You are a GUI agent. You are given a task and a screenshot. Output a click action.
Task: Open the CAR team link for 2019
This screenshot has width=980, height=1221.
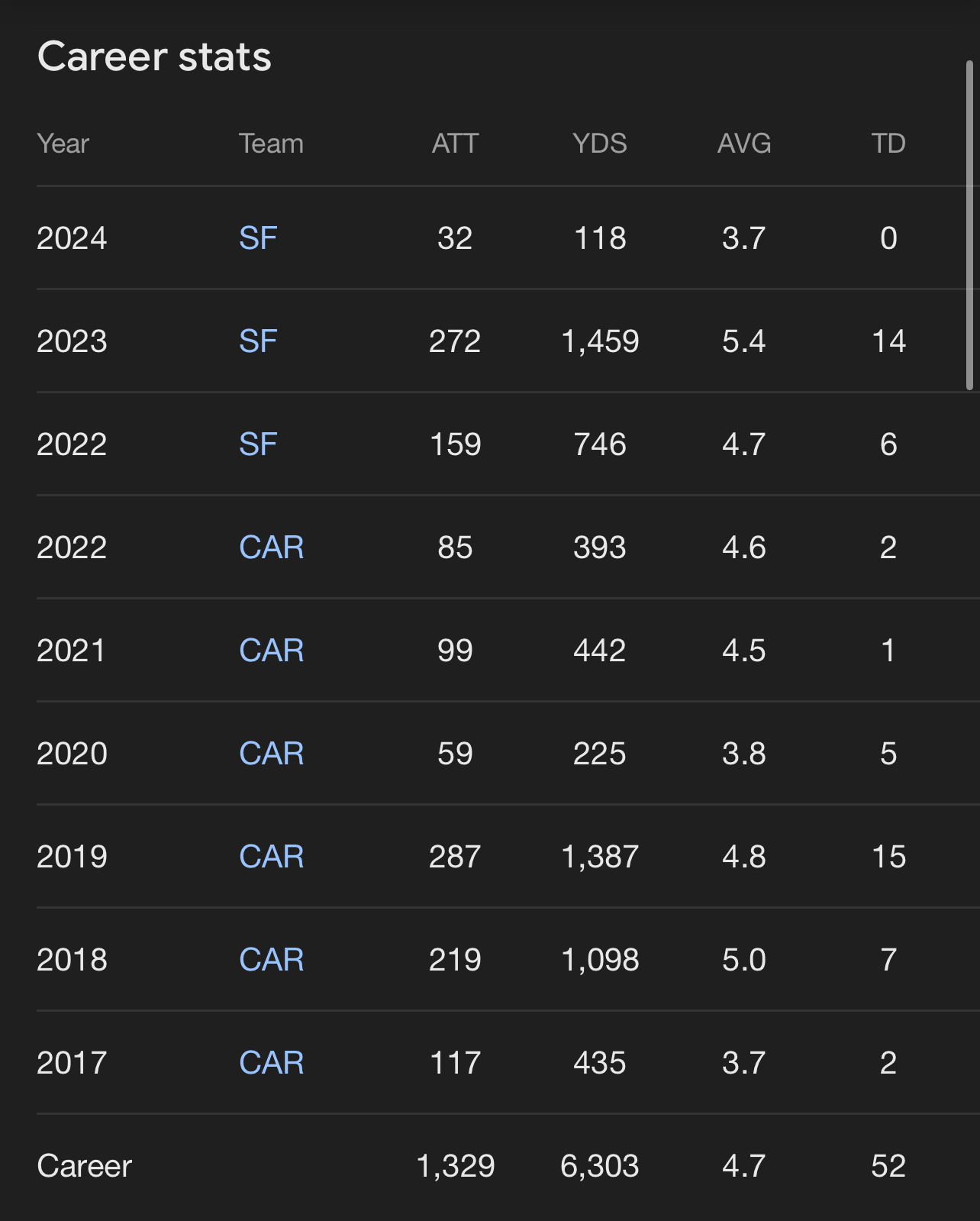click(271, 857)
